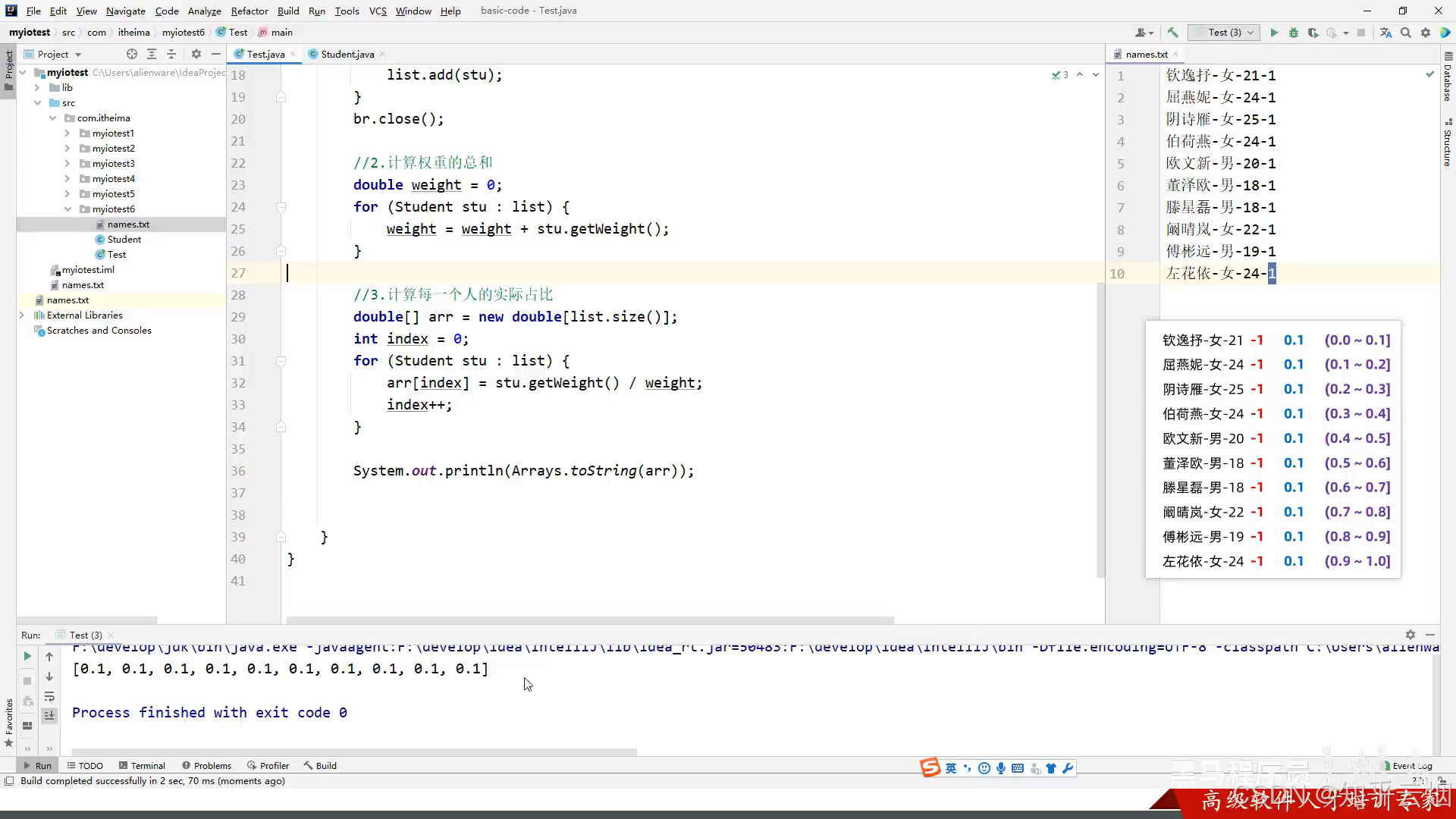This screenshot has height=819, width=1456.
Task: Toggle scroll to end in console
Action: [x=49, y=715]
